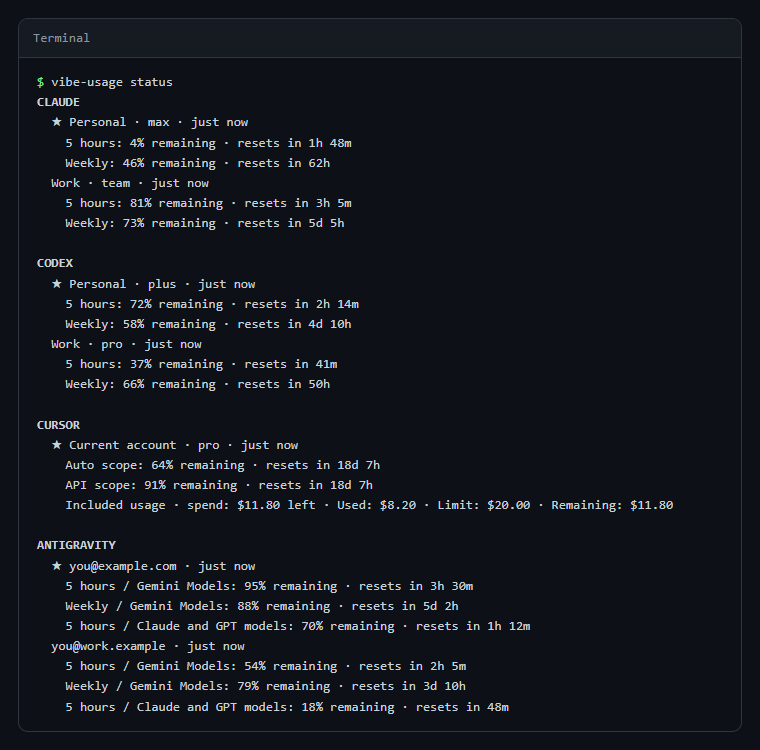
Task: Click 'Weekly: 46% remaining' line
Action: 198,163
